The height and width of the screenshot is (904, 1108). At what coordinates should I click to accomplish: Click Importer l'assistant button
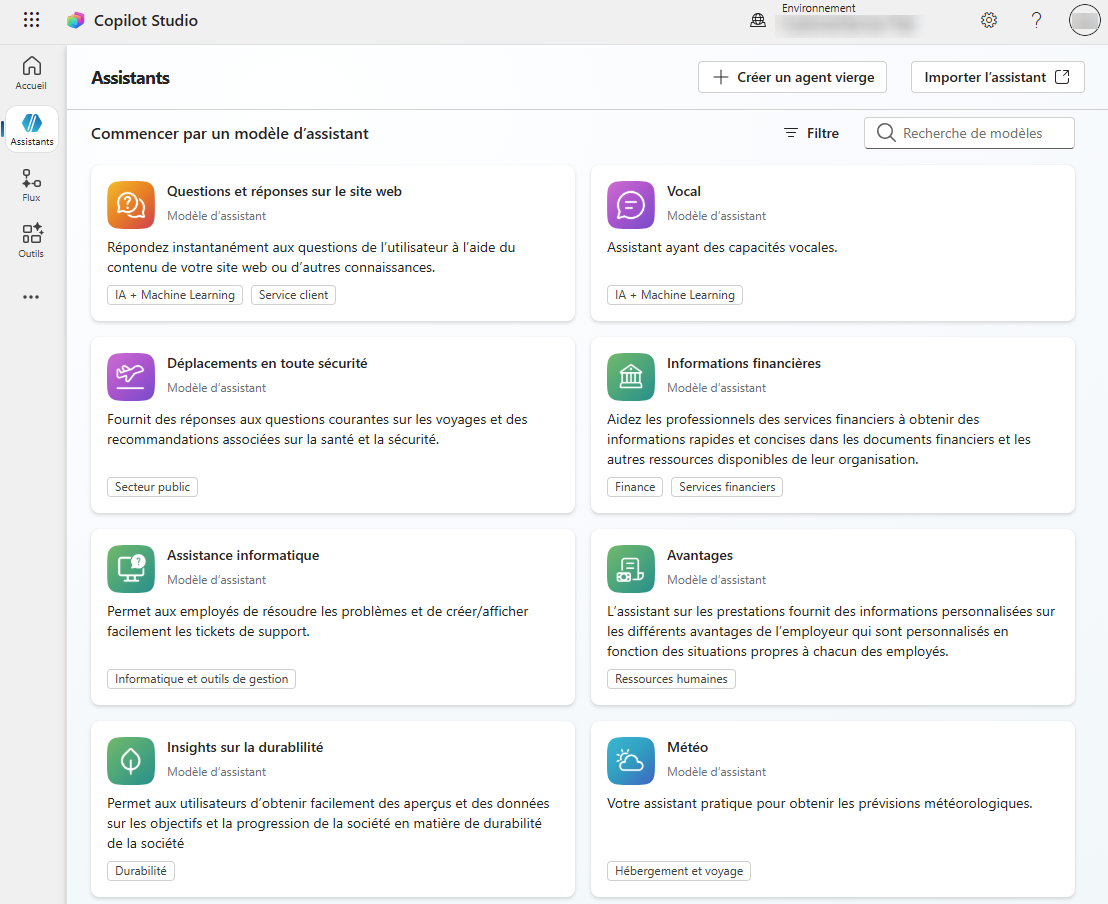click(x=997, y=77)
